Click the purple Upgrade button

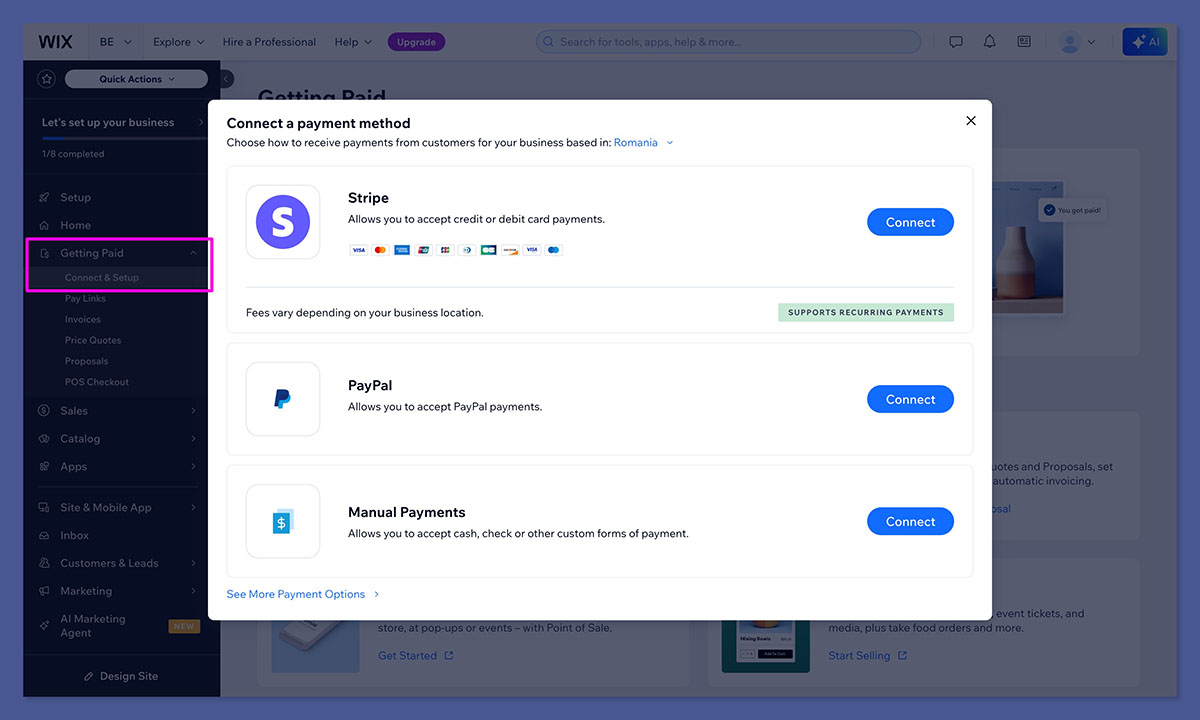pos(416,42)
